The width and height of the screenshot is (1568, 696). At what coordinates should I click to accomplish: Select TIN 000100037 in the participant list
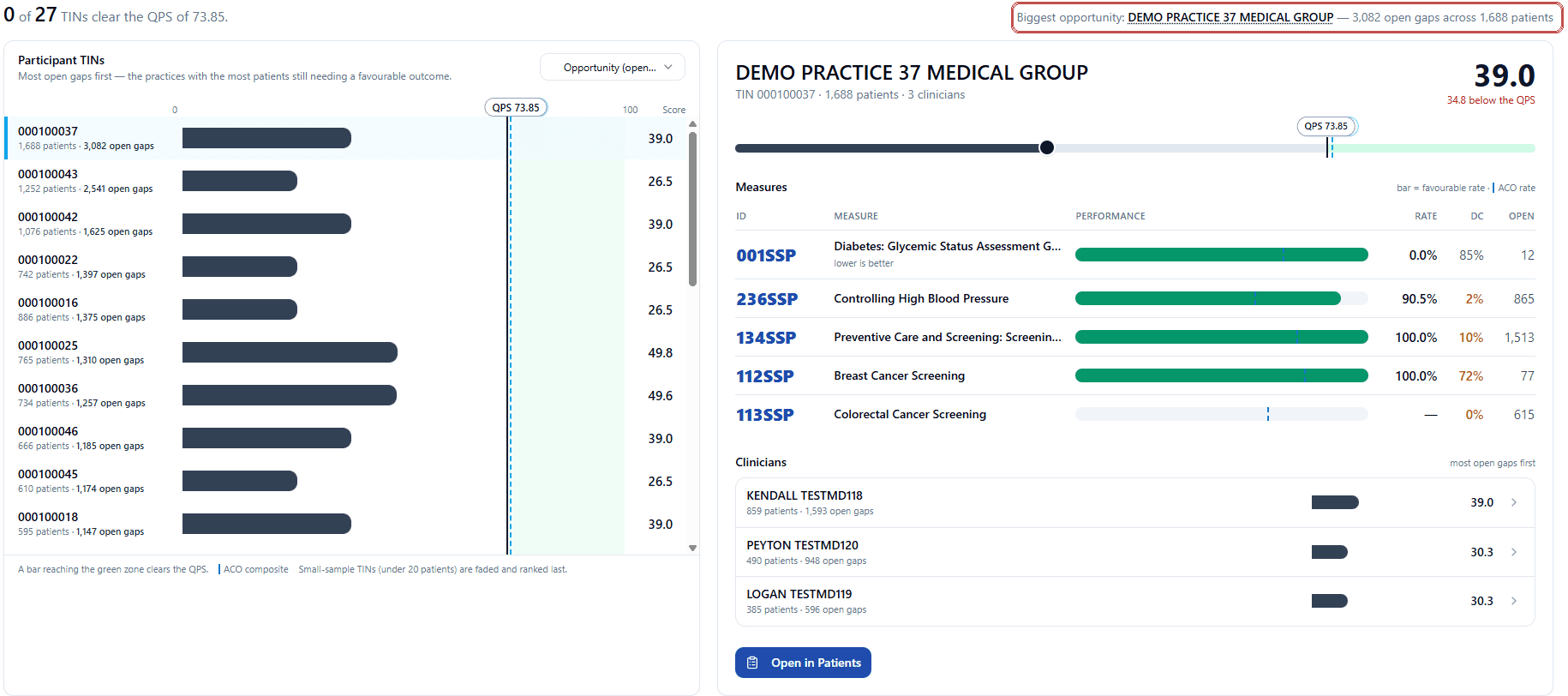coord(345,138)
